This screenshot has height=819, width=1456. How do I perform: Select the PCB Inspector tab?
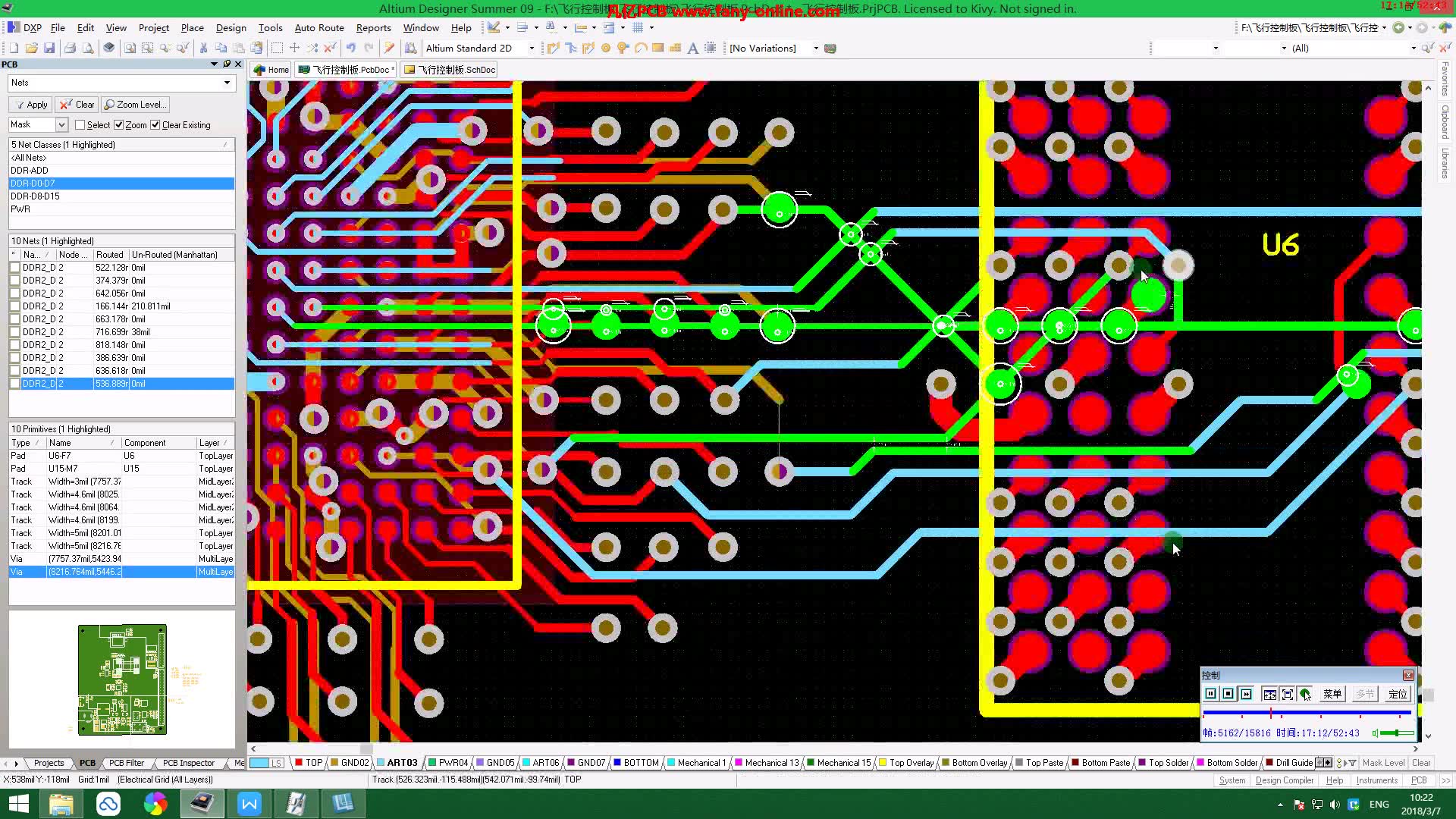point(187,762)
